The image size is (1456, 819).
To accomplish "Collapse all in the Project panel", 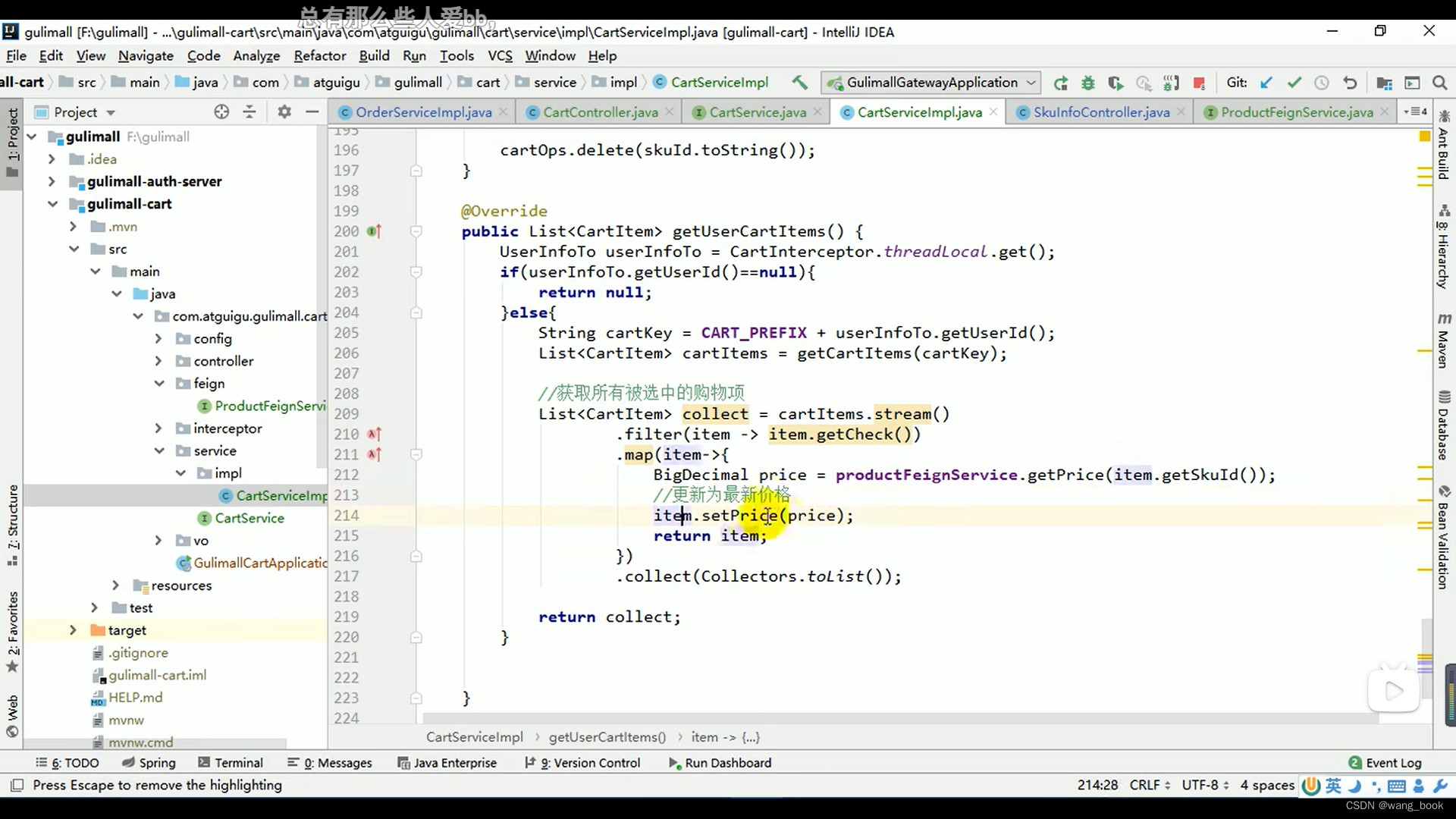I will 249,111.
